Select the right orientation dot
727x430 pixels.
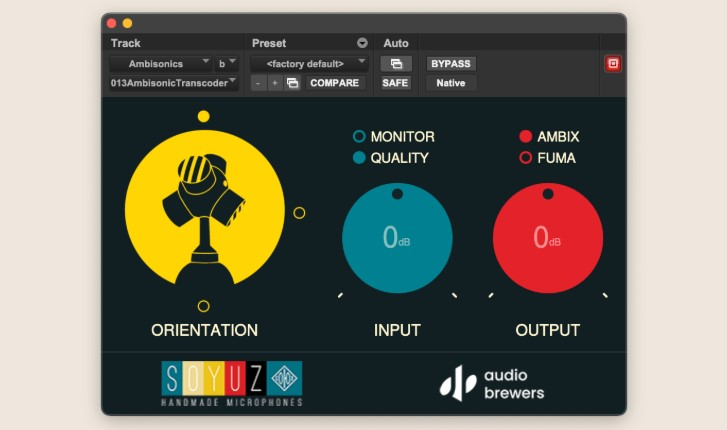point(299,213)
